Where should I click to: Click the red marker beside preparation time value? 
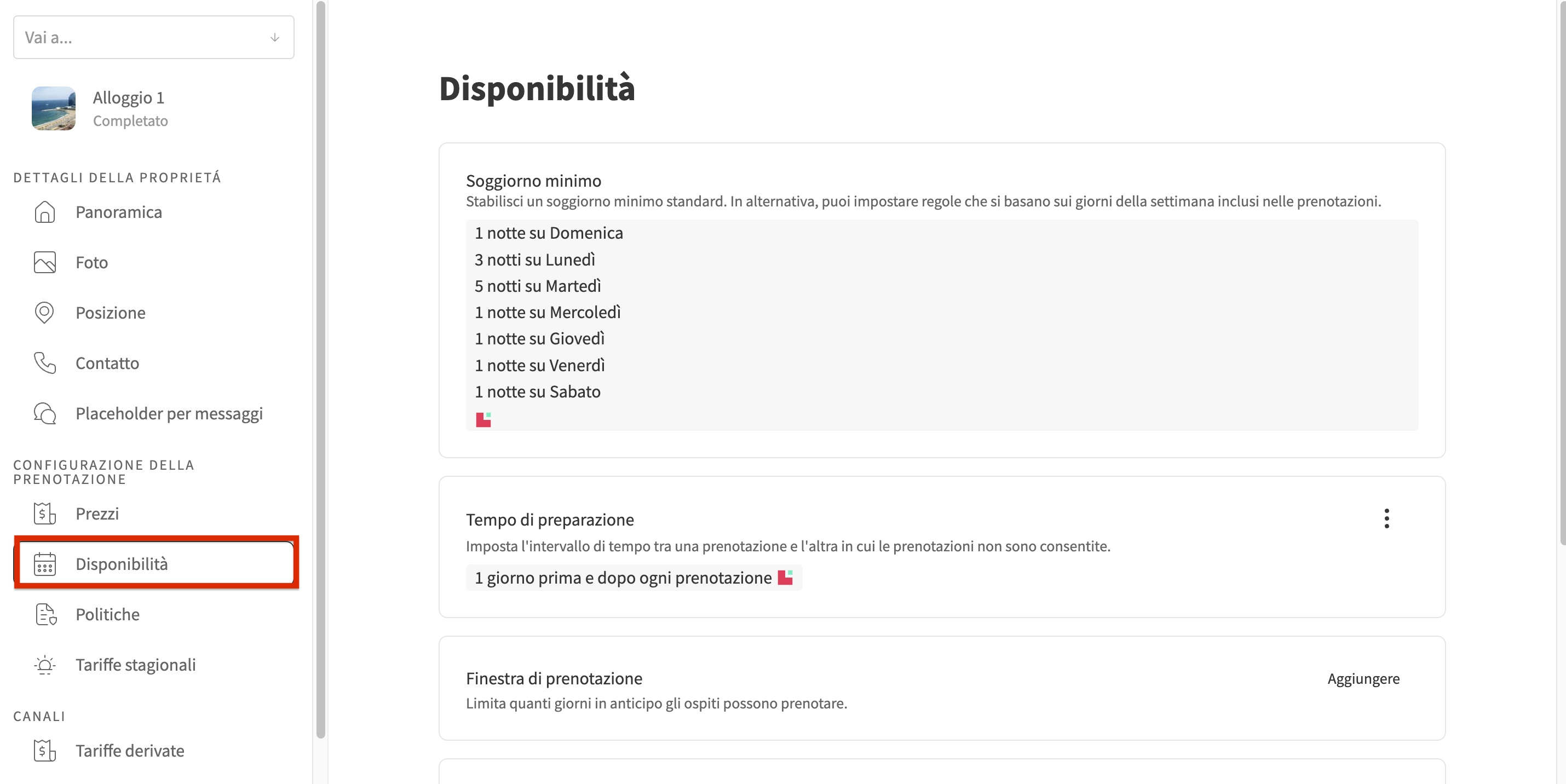[785, 578]
